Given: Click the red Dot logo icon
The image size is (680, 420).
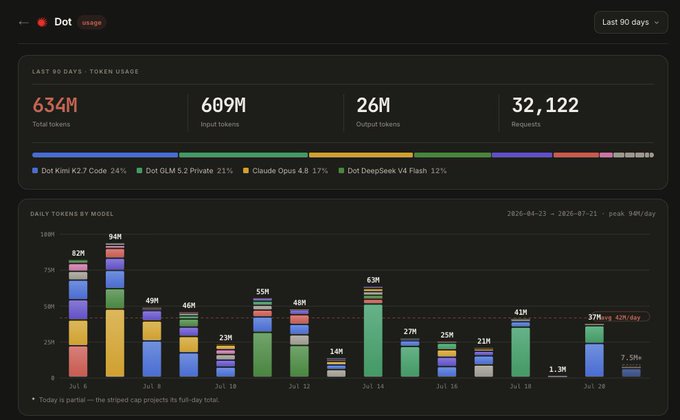Looking at the screenshot, I should click(42, 22).
